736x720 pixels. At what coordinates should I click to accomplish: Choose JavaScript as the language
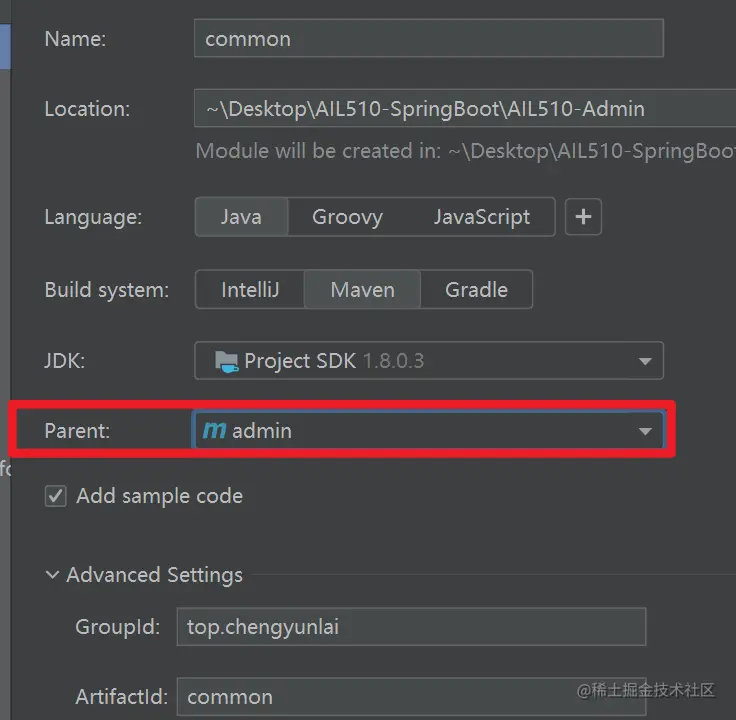(481, 217)
